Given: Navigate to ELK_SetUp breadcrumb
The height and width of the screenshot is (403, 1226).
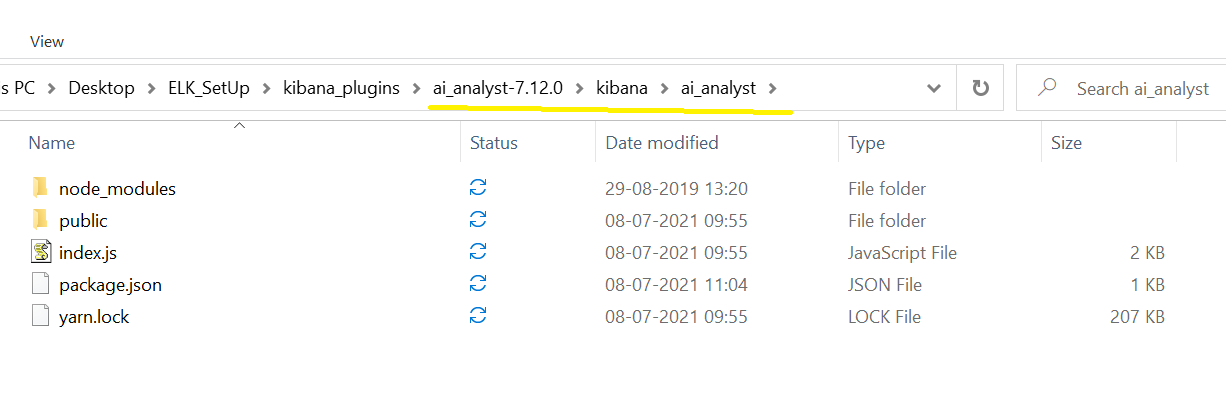Looking at the screenshot, I should tap(207, 88).
